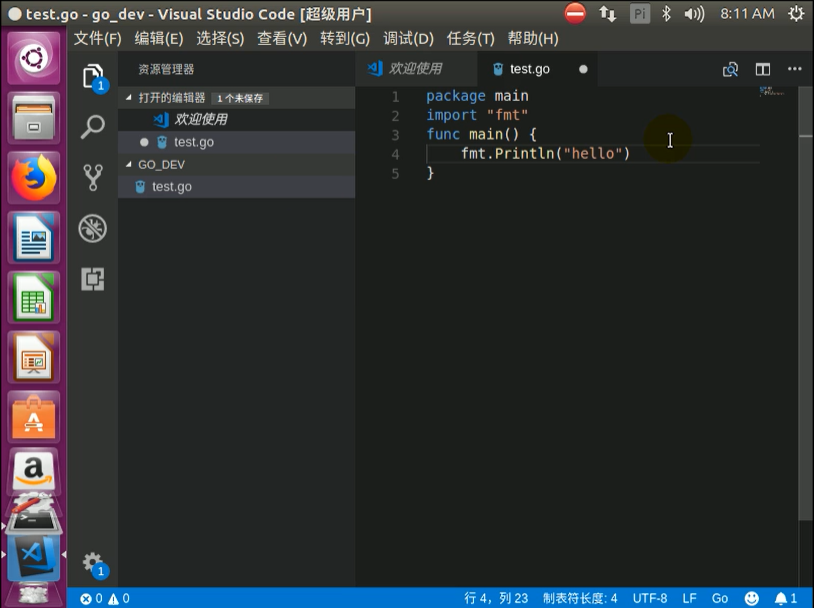
Task: Place cursor on line 1 package main
Action: click(477, 96)
